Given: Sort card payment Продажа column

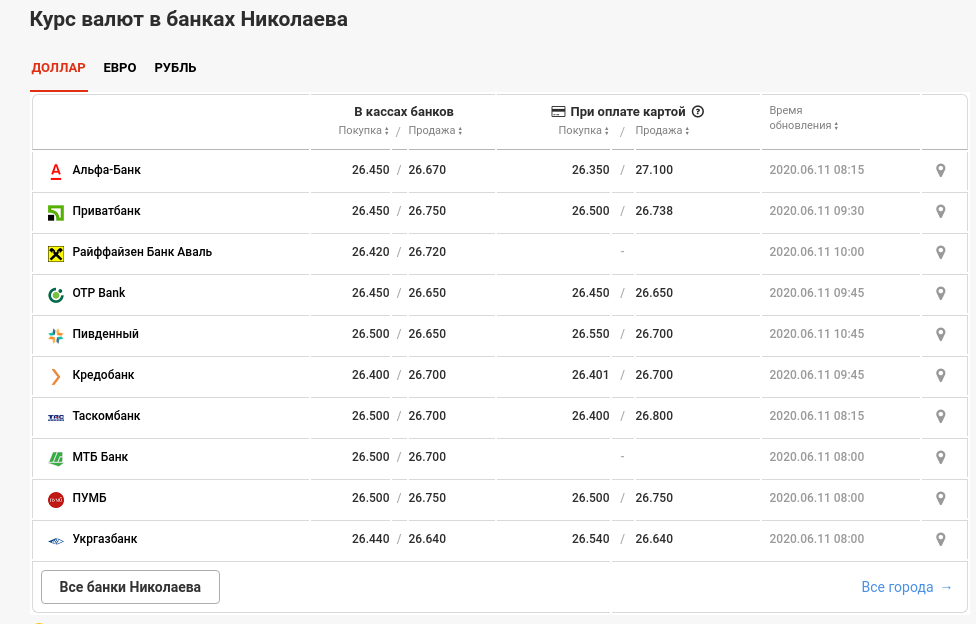Looking at the screenshot, I should 662,130.
